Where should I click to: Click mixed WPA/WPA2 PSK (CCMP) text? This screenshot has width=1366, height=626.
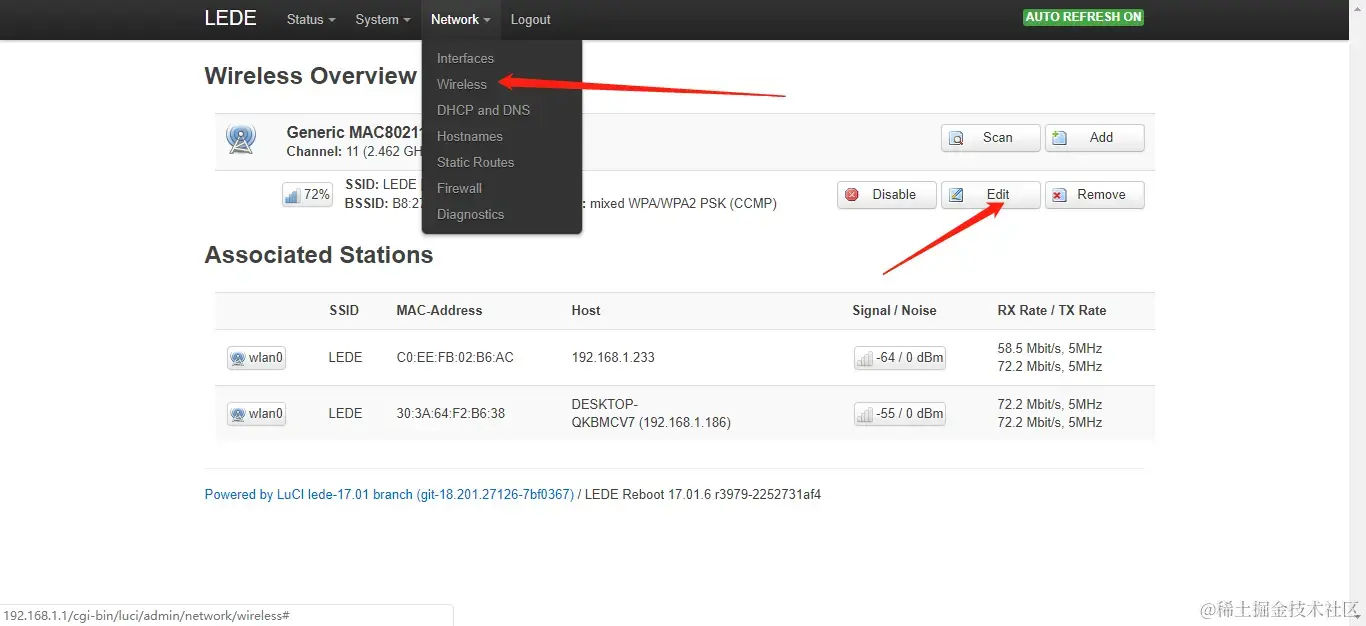(x=683, y=204)
